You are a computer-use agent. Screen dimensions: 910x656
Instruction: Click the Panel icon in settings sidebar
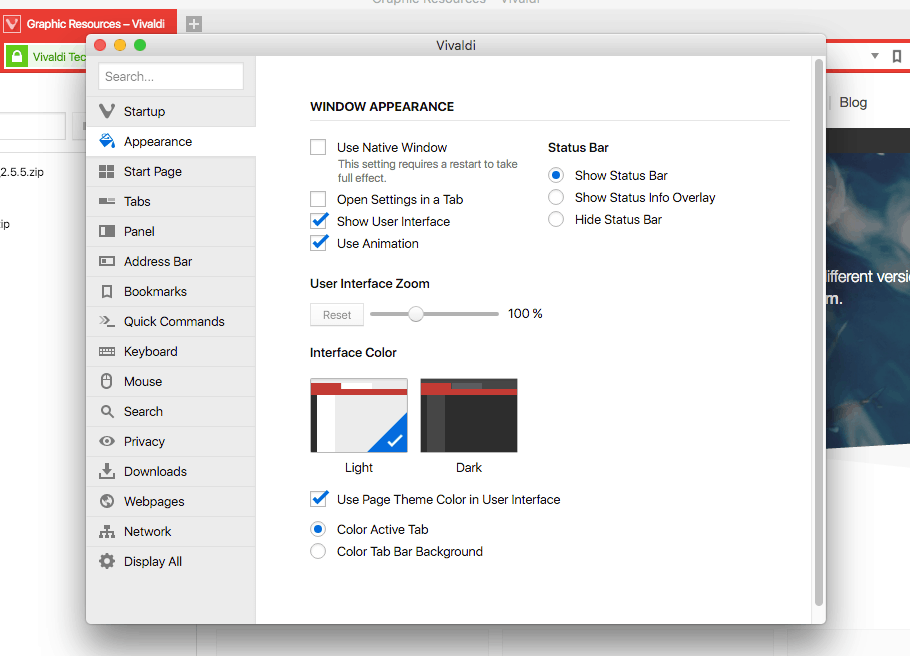pyautogui.click(x=107, y=231)
